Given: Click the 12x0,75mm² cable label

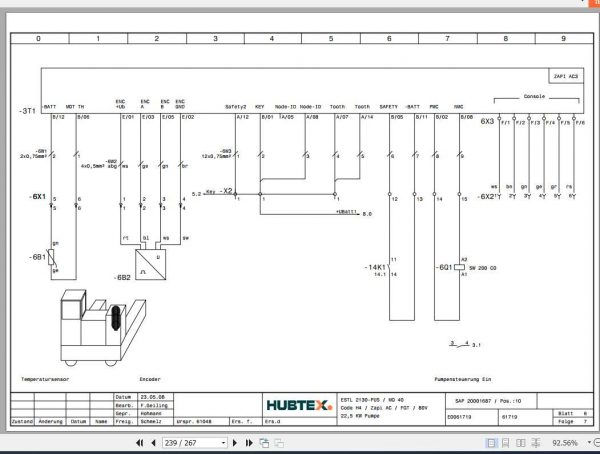Looking at the screenshot, I should pyautogui.click(x=216, y=156).
